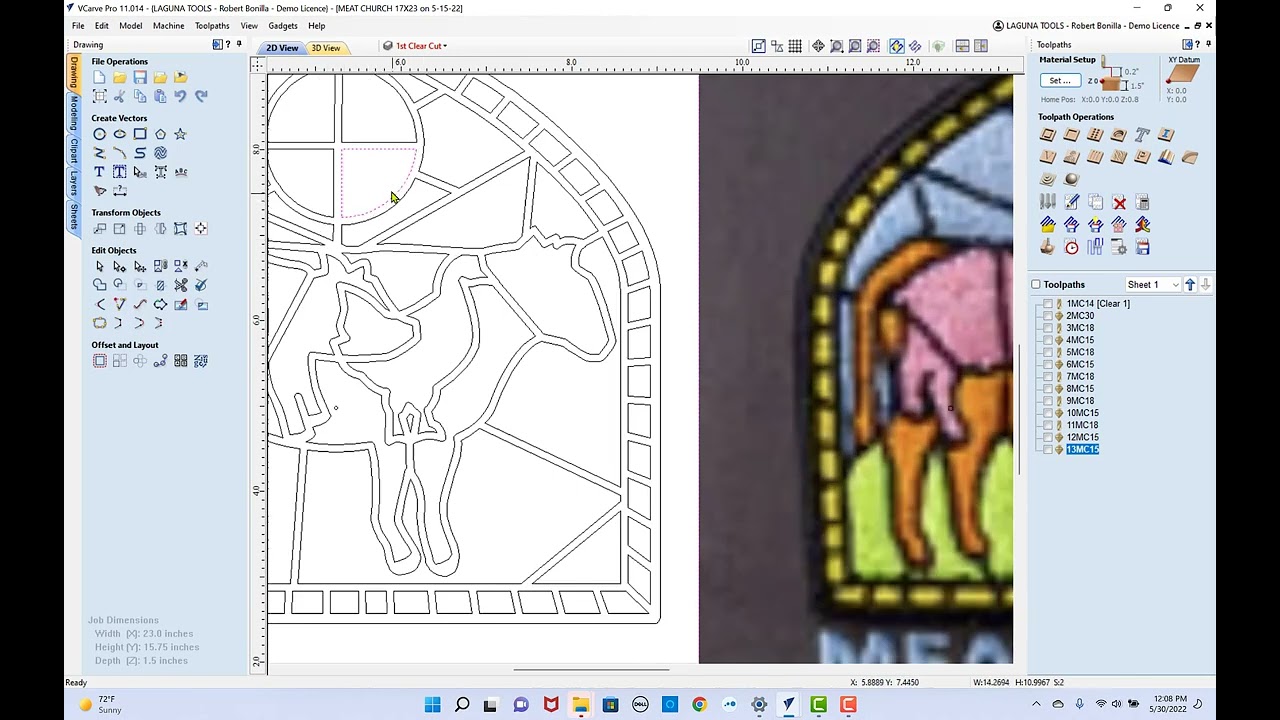Image resolution: width=1280 pixels, height=720 pixels.
Task: Open the V-Carve Text Toolpath icon
Action: 1142,134
